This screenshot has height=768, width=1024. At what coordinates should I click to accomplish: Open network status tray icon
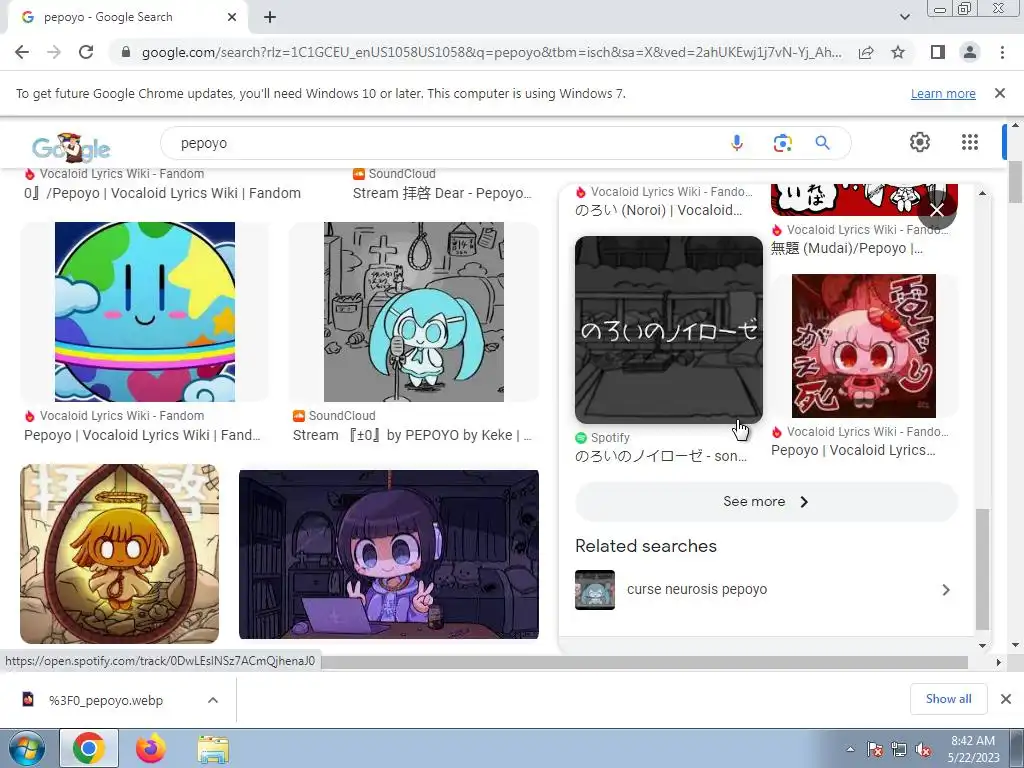point(899,749)
